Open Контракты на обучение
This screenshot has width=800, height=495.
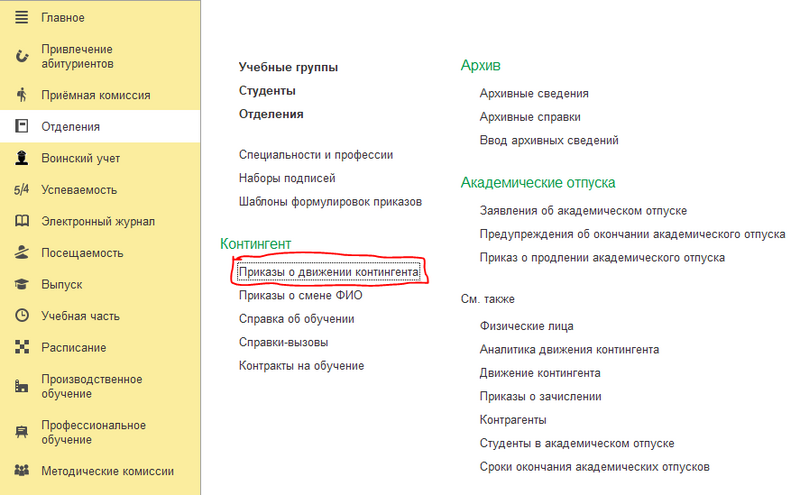(301, 366)
